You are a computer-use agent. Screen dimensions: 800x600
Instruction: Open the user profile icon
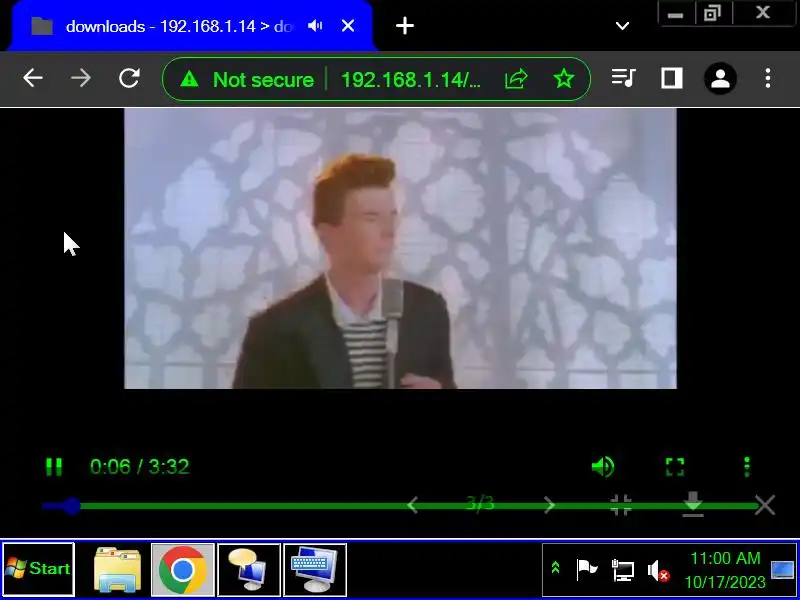(720, 79)
